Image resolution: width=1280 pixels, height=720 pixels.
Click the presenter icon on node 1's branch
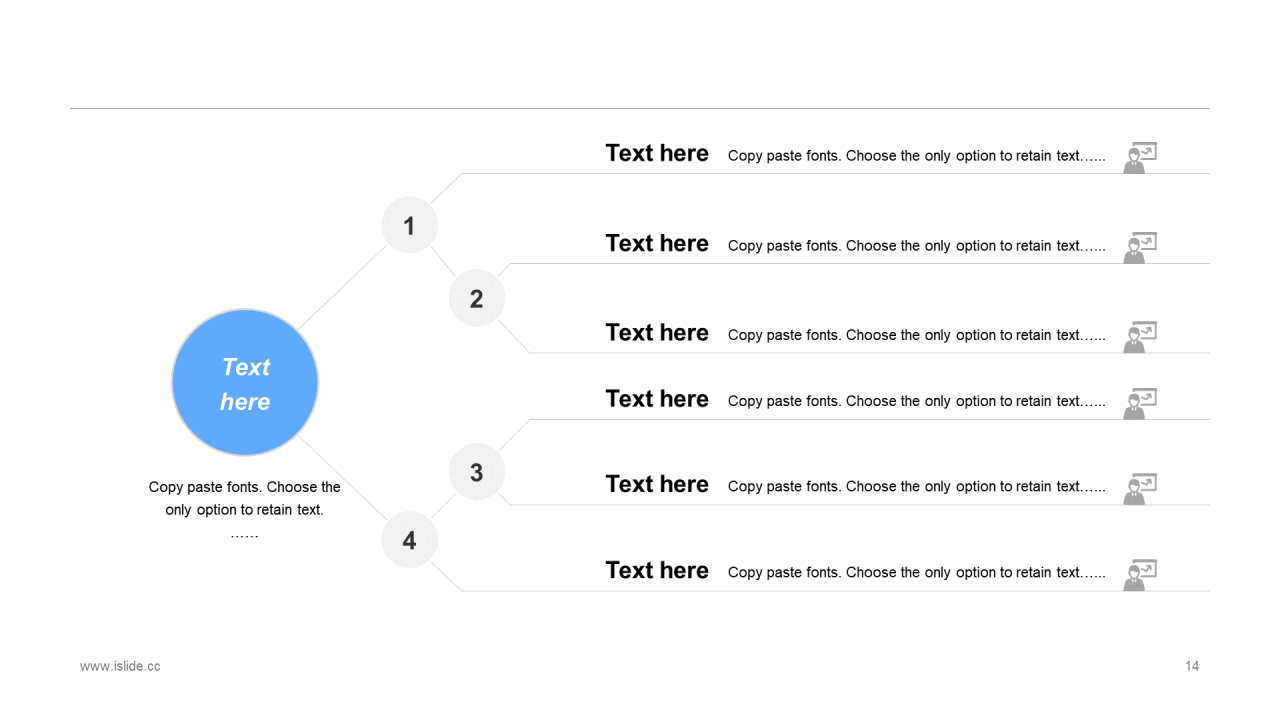pyautogui.click(x=1139, y=158)
